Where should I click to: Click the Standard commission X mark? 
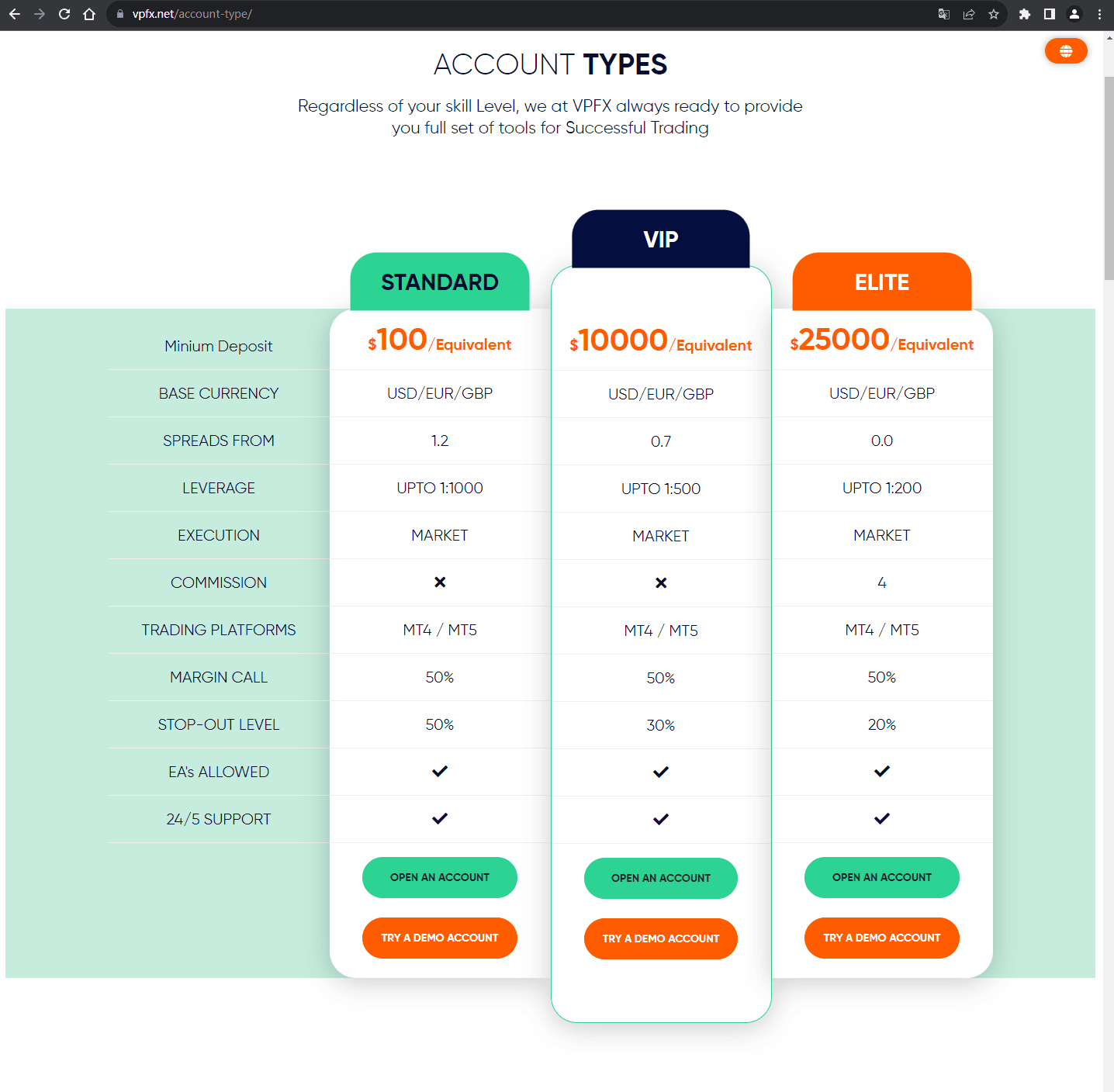click(440, 582)
